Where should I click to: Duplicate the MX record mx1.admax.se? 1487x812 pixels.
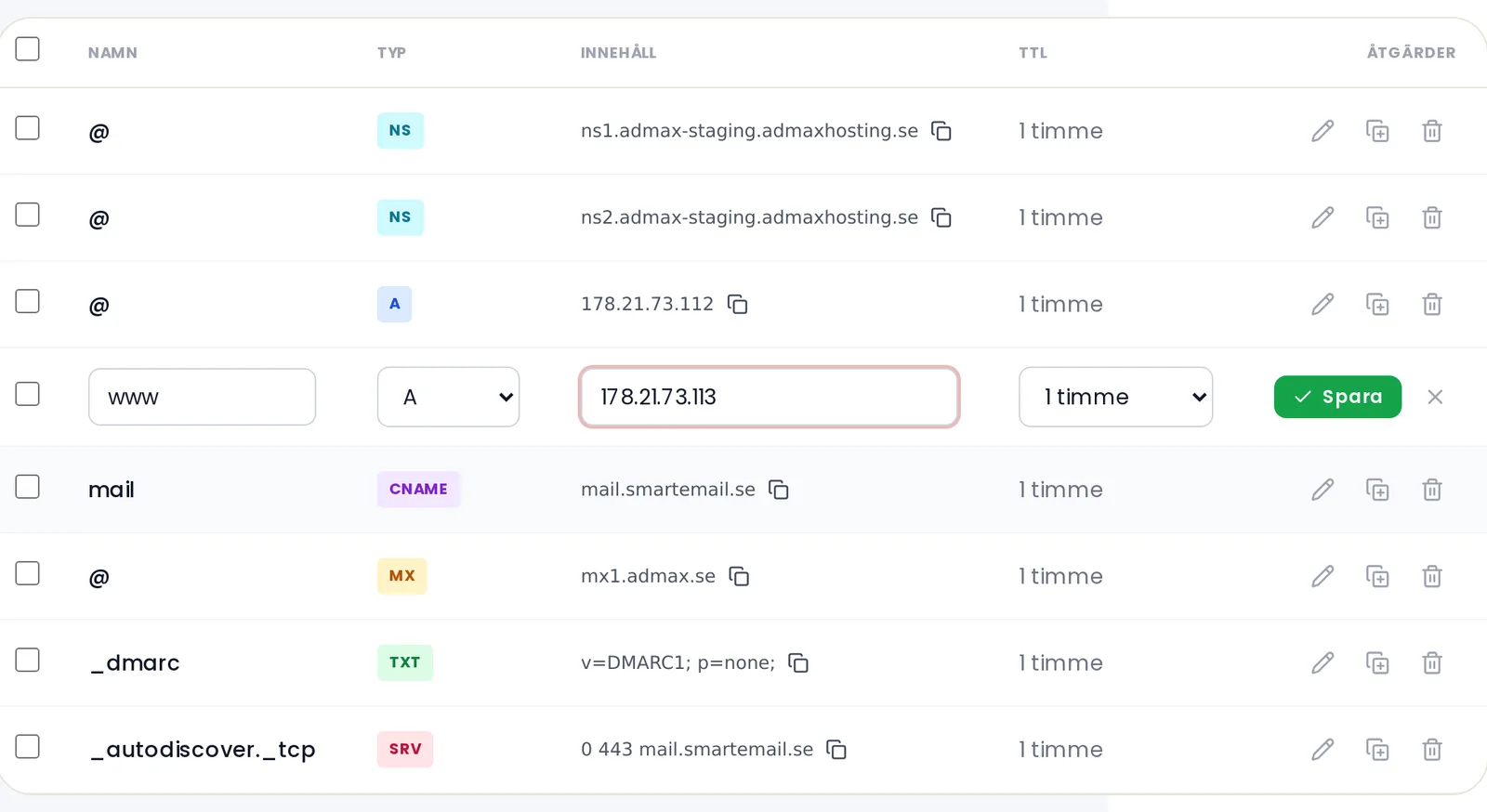1377,576
